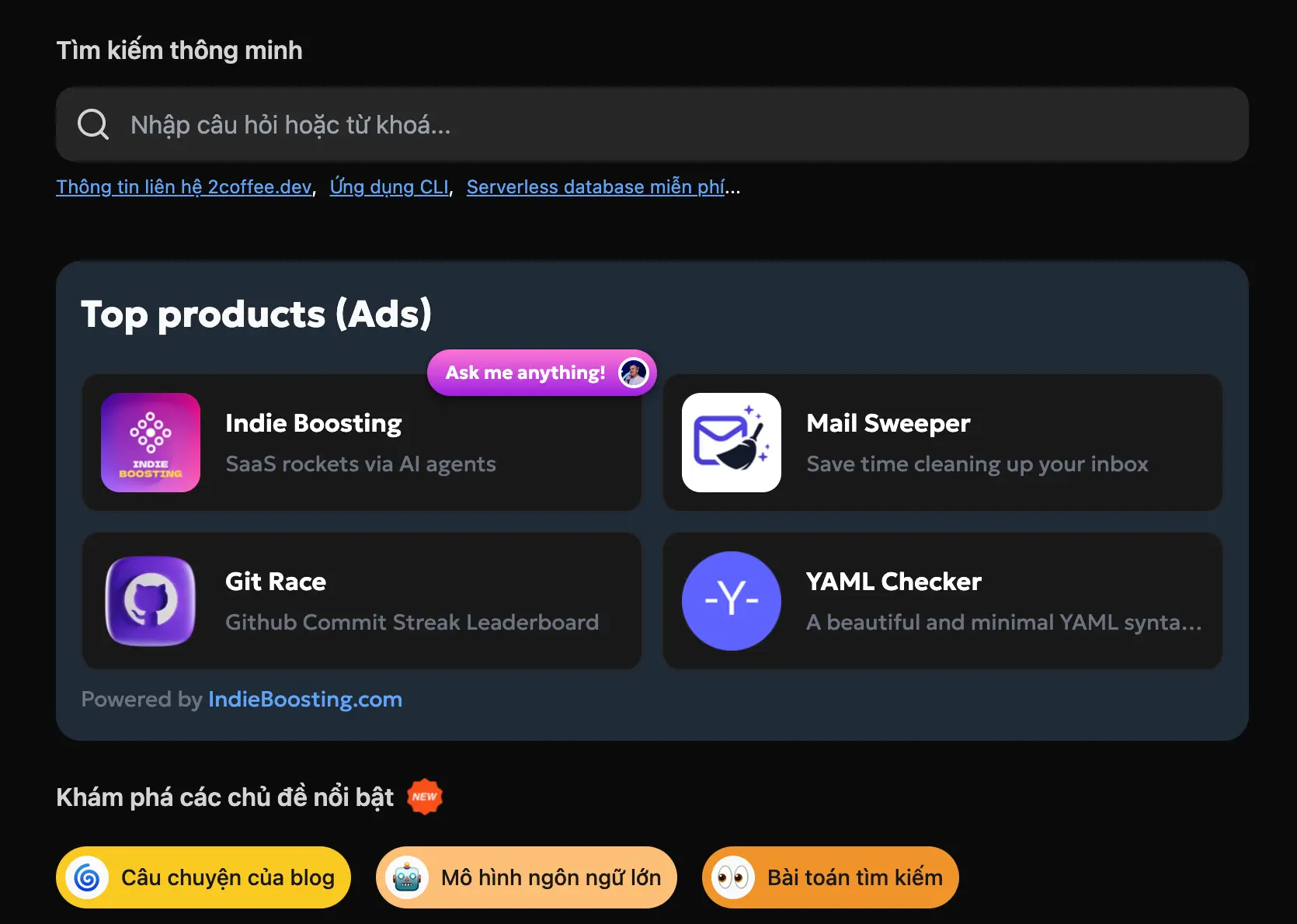Click the NEW badge beside chủ đề nổi bật
Screen dimensions: 1297x924
click(x=424, y=796)
